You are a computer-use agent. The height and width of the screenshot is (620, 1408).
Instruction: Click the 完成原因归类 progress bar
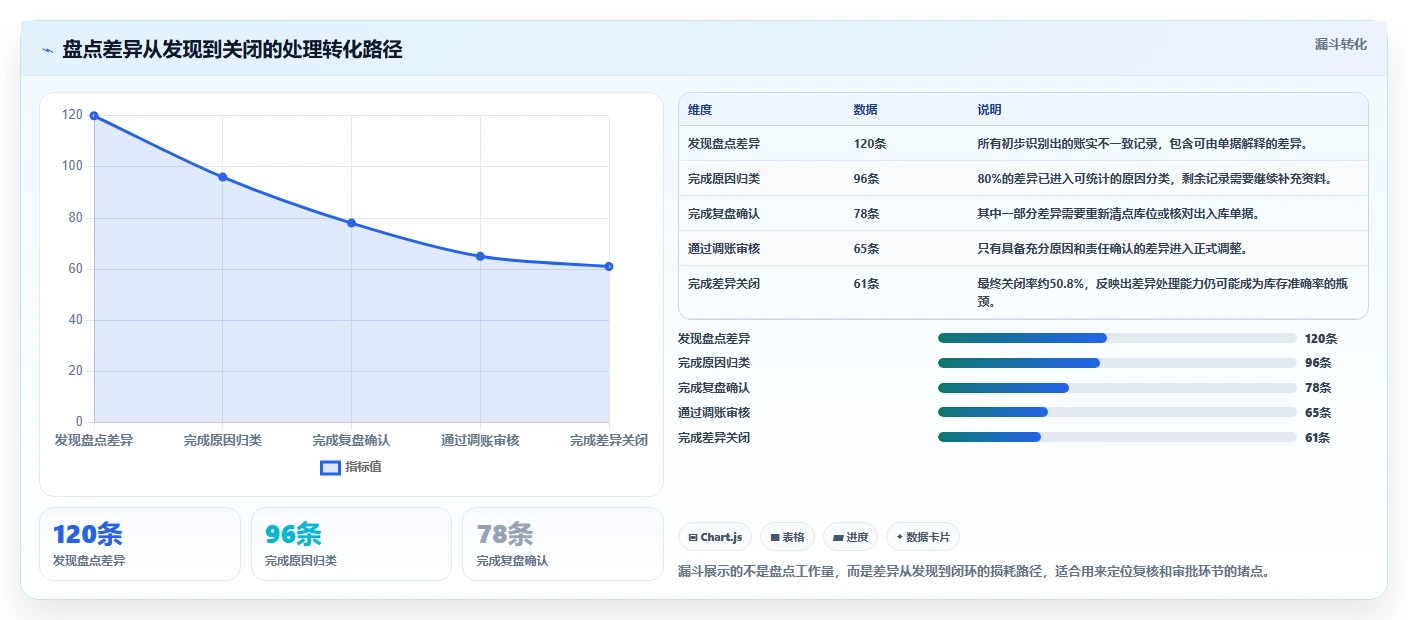(1117, 363)
